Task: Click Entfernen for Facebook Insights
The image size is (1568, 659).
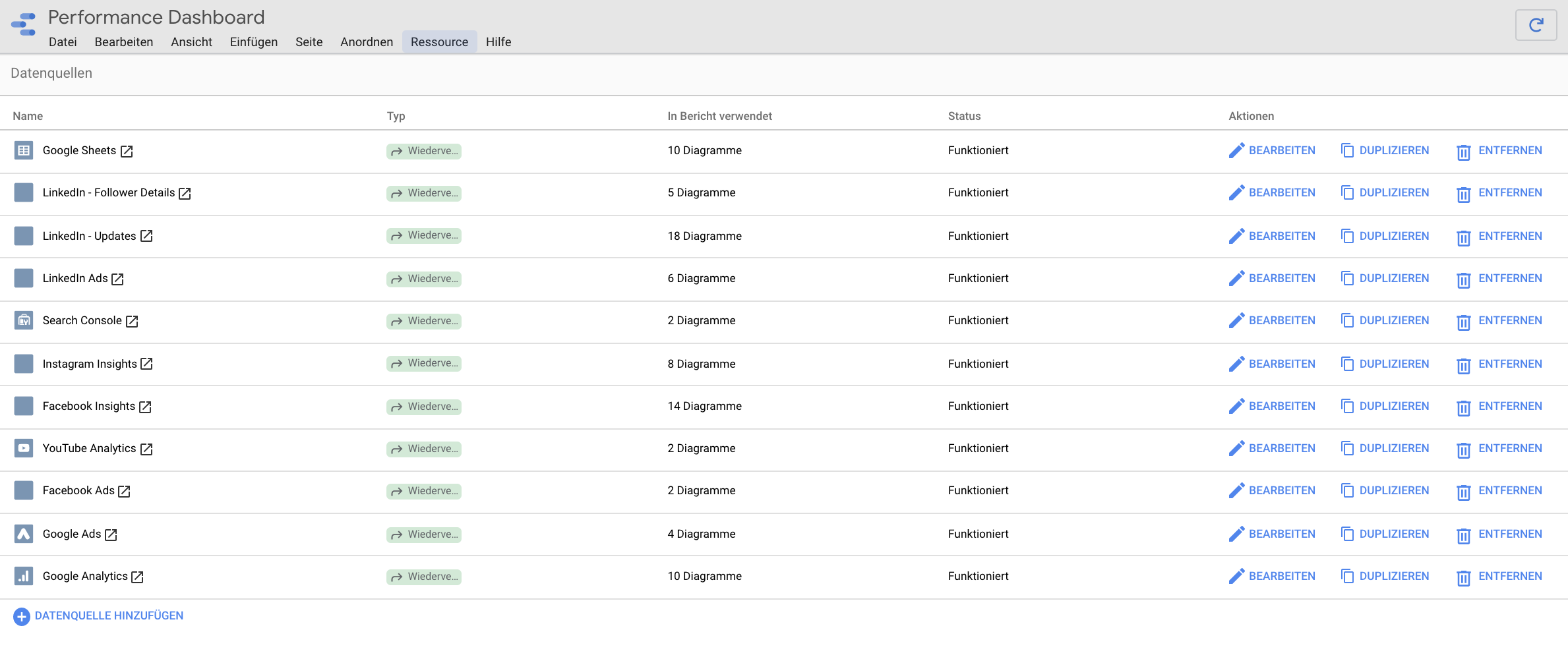Action: 1499,407
